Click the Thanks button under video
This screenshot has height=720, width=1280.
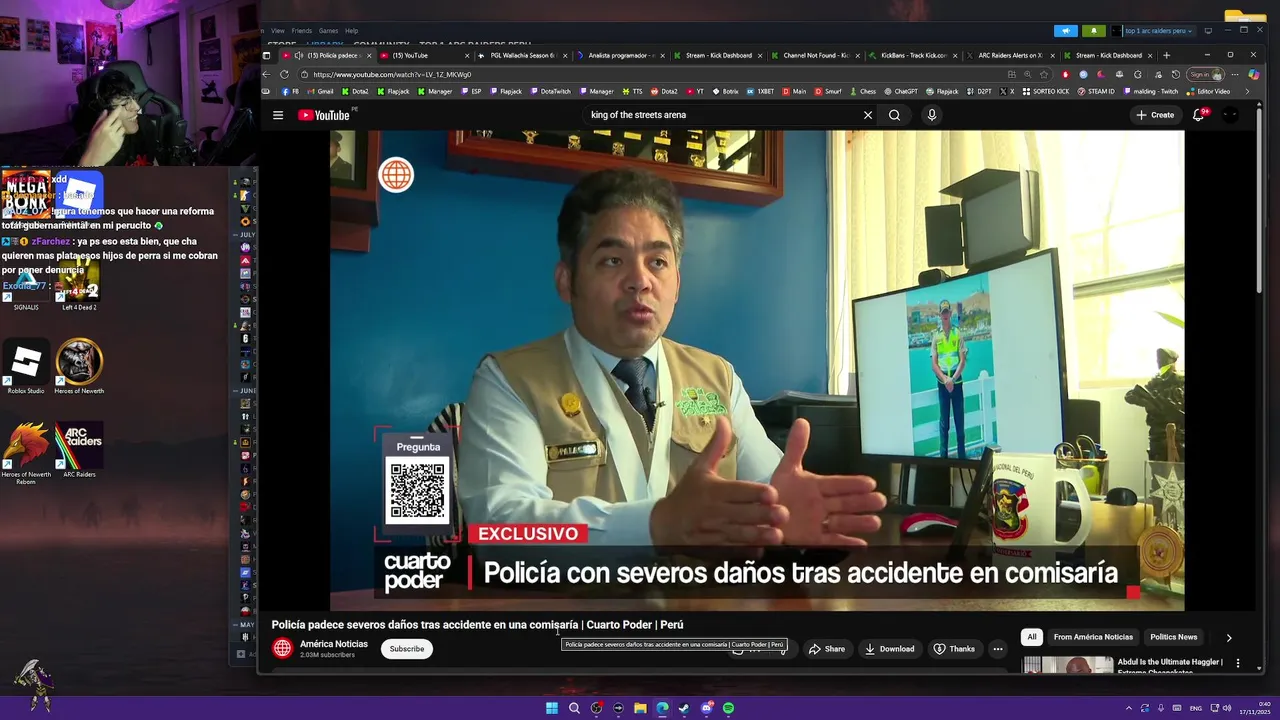pos(954,649)
